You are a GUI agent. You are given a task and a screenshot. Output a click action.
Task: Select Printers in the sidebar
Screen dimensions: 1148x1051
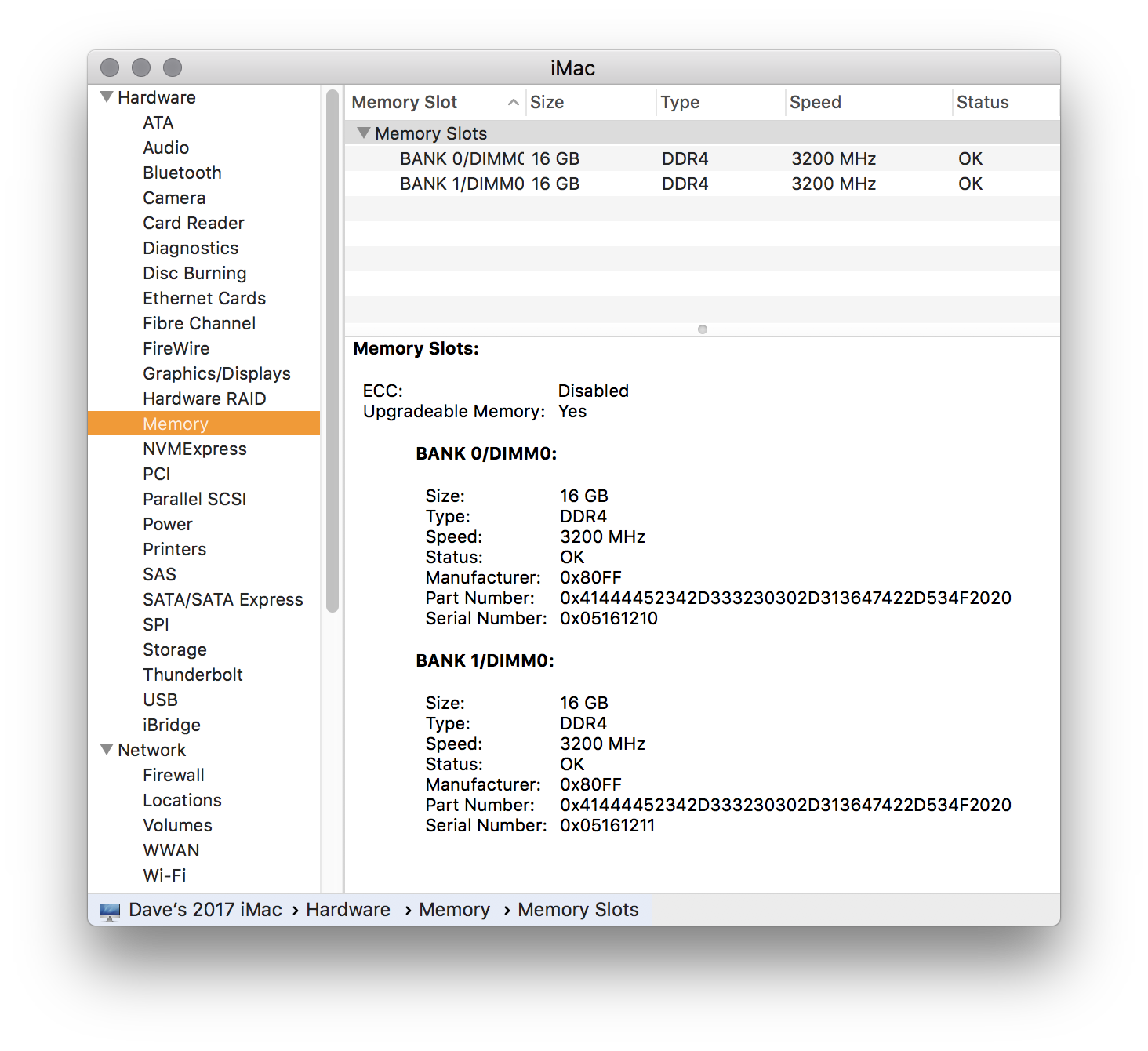pyautogui.click(x=175, y=549)
